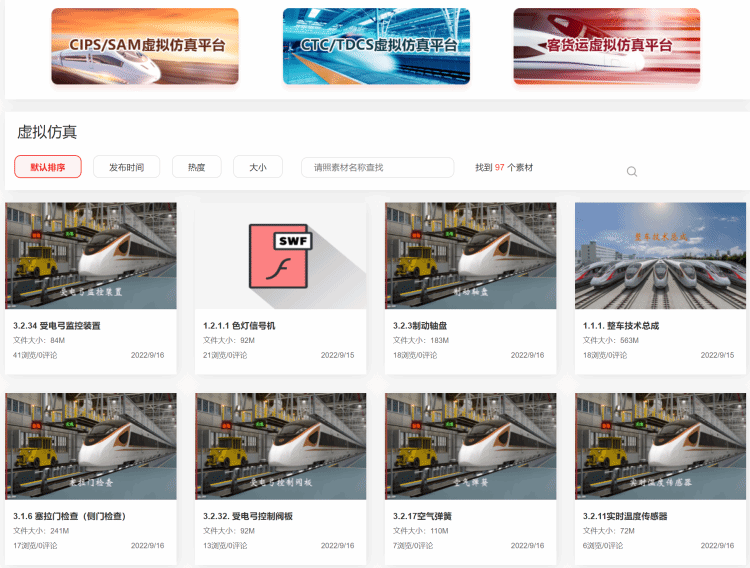
Task: Open 3.2.3制动轴盘 thumbnail image
Action: coord(471,256)
